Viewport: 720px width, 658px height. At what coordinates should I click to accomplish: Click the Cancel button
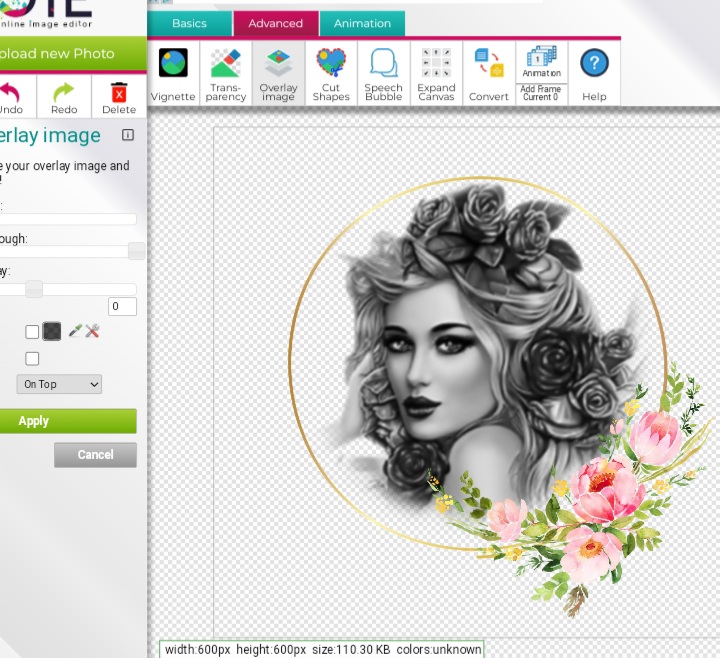(x=95, y=455)
